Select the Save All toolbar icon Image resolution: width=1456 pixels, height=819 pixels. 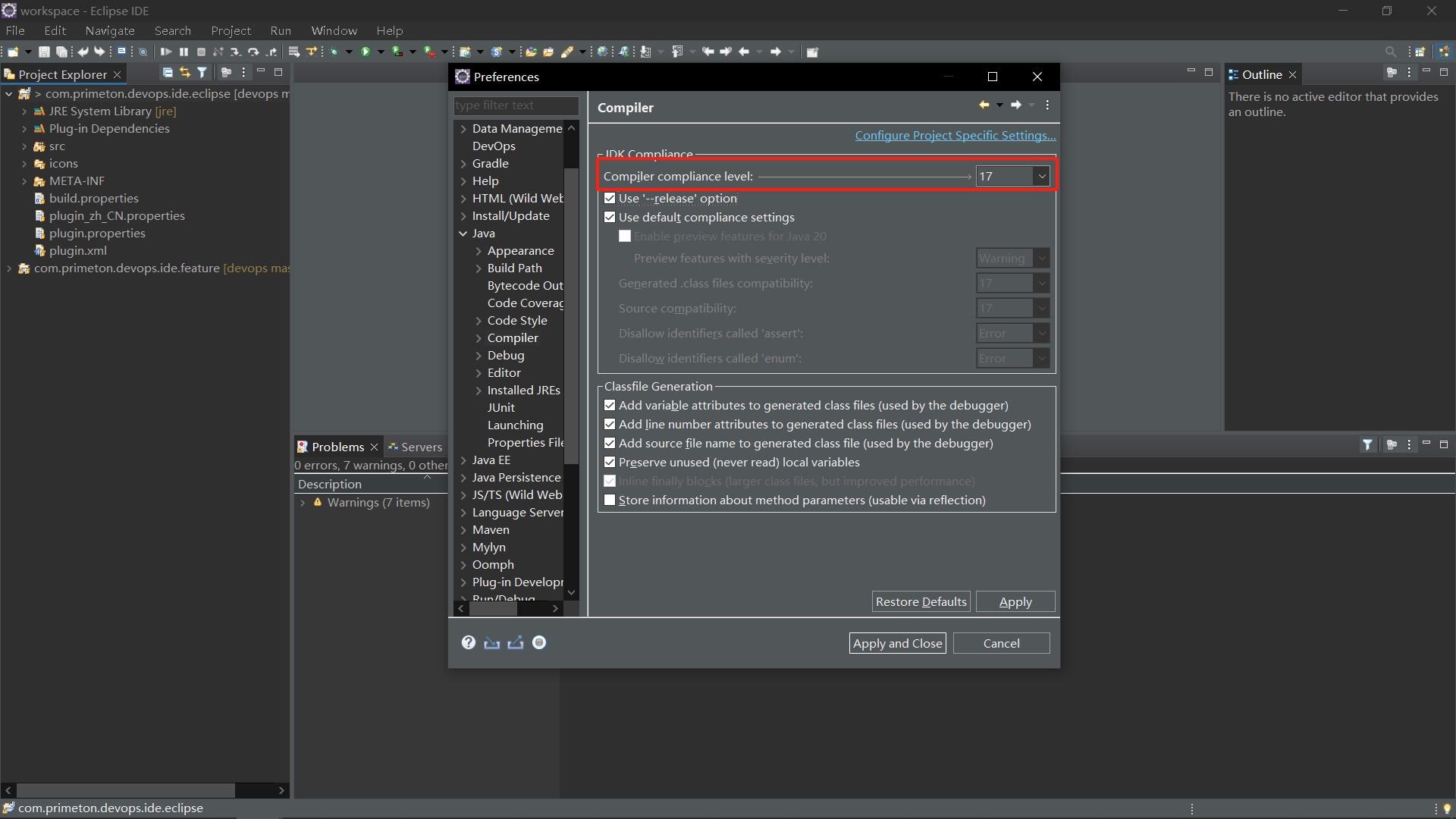coord(61,52)
